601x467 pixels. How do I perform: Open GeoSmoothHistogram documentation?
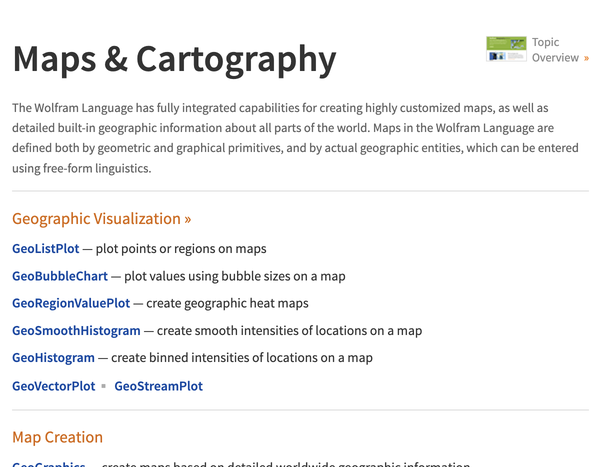[76, 330]
